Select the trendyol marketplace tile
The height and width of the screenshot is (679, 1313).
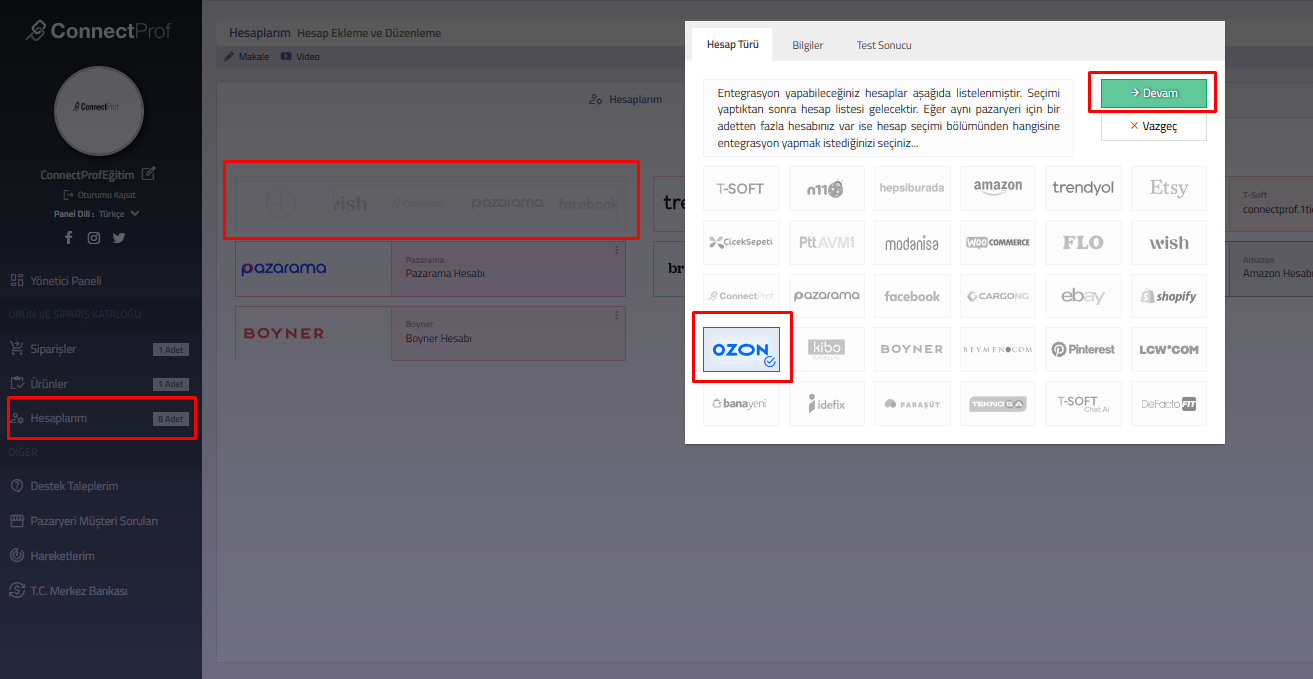[x=1083, y=188]
